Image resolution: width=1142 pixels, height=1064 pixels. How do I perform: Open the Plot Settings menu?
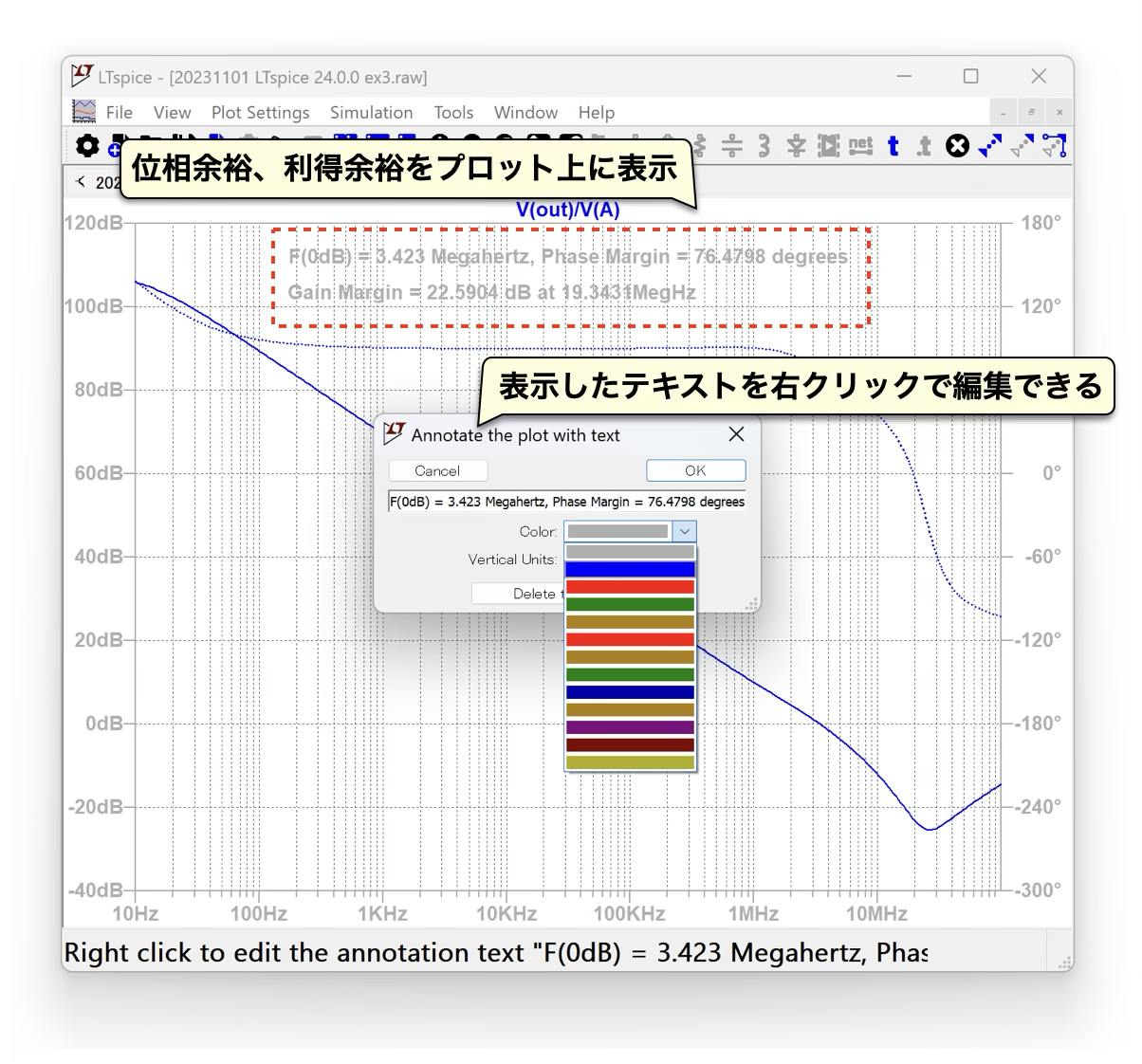point(260,112)
